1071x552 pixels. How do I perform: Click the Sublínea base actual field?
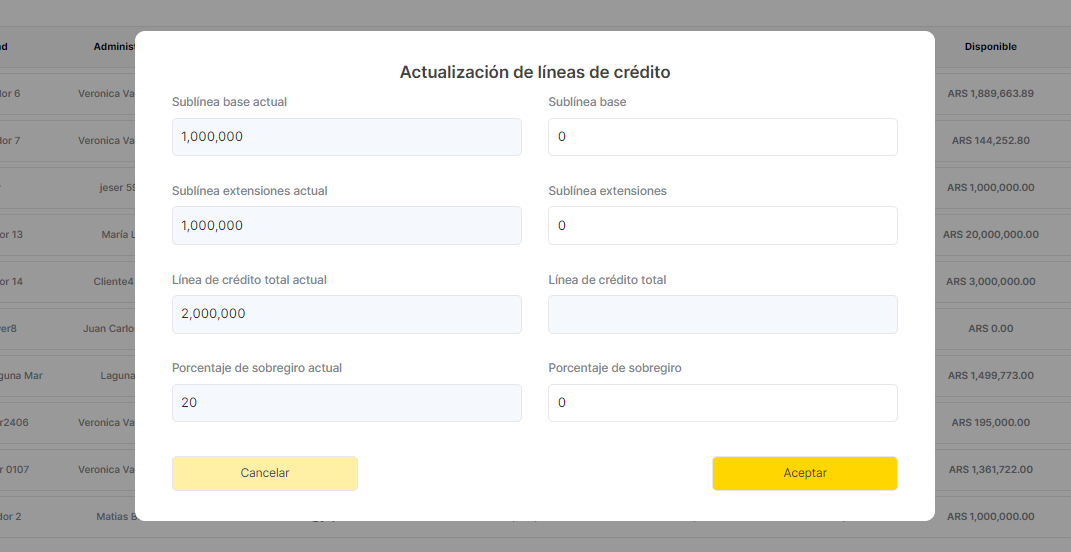[346, 137]
